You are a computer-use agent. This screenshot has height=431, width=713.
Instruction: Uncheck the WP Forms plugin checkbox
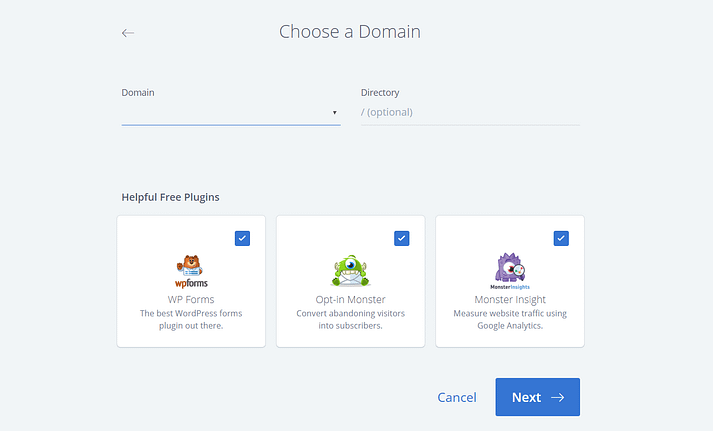[x=242, y=238]
